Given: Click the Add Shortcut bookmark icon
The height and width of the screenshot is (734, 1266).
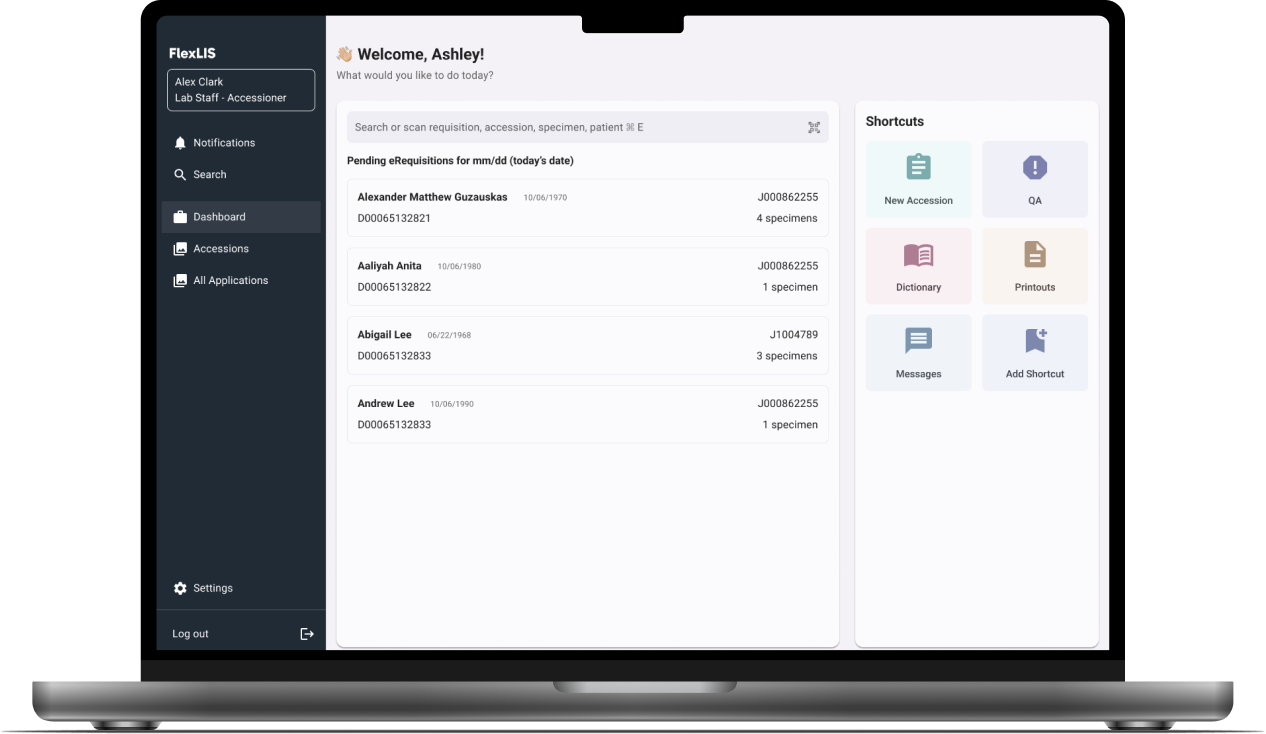Looking at the screenshot, I should pos(1036,341).
